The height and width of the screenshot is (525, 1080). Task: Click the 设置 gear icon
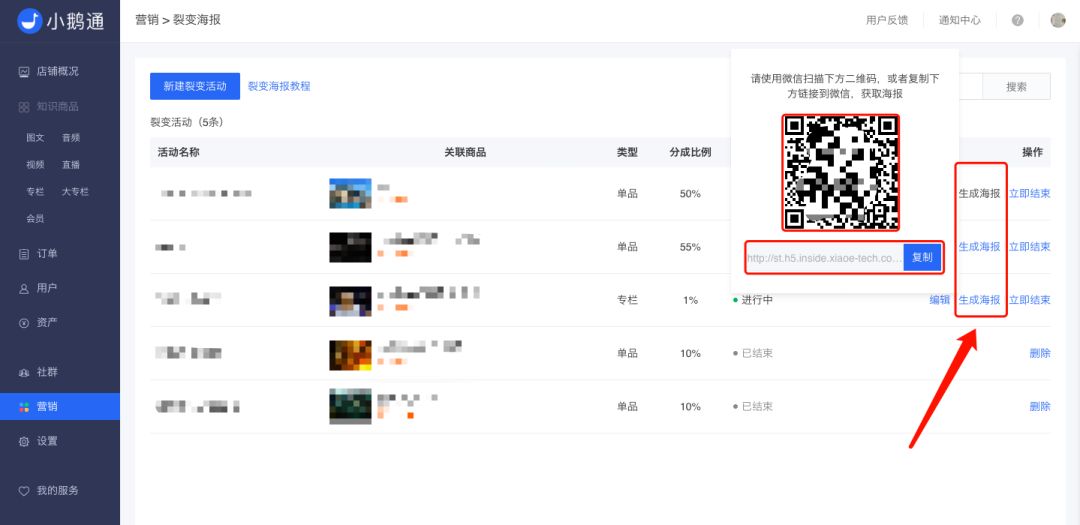point(24,442)
